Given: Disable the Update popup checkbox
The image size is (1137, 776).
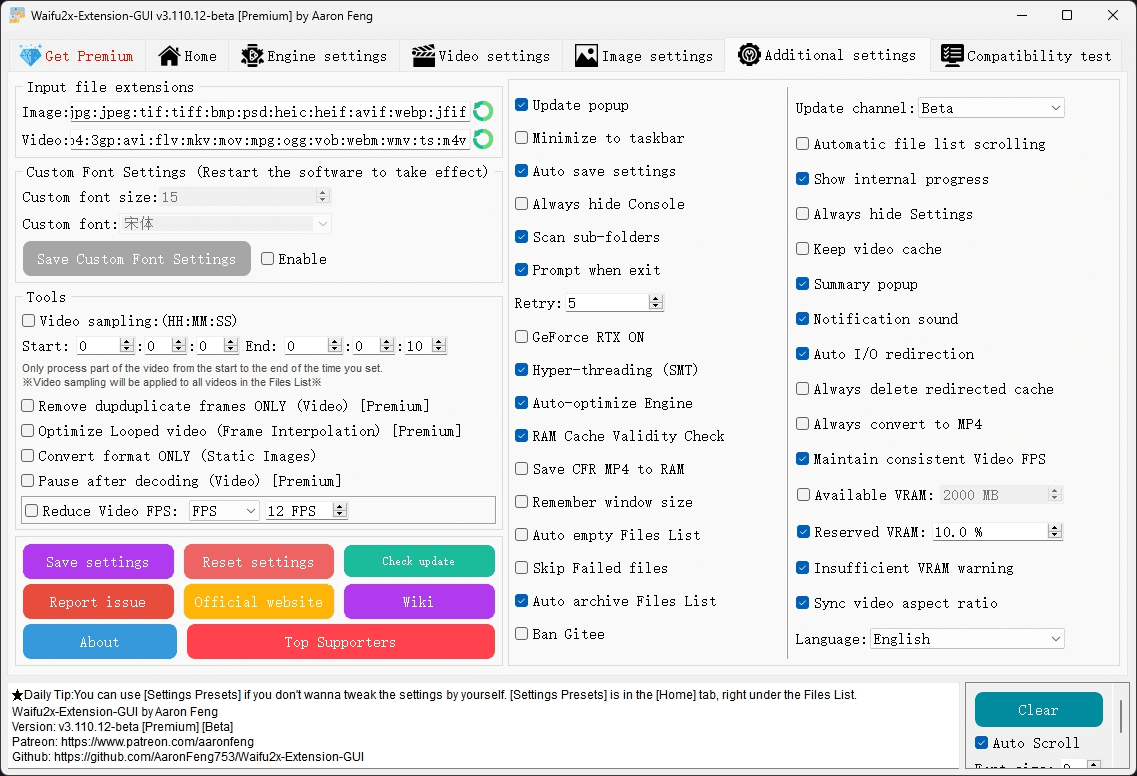Looking at the screenshot, I should [521, 105].
